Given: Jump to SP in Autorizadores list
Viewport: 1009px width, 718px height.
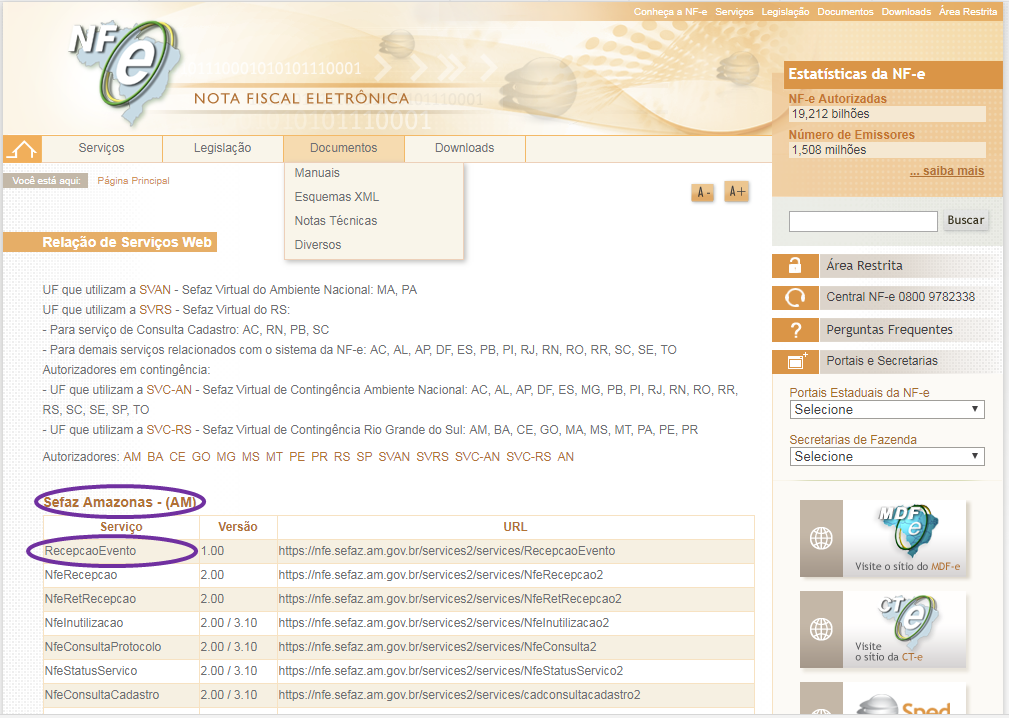Looking at the screenshot, I should 365,457.
